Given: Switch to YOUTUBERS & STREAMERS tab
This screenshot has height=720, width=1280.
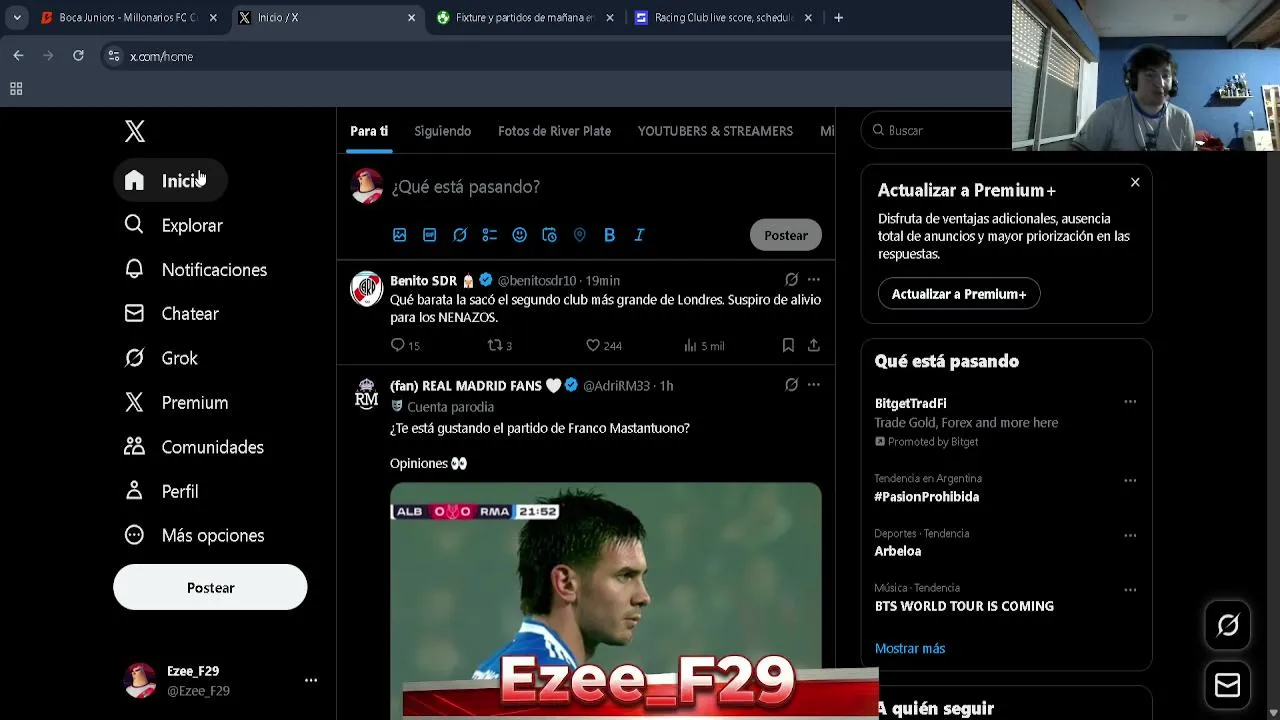Looking at the screenshot, I should 715,131.
